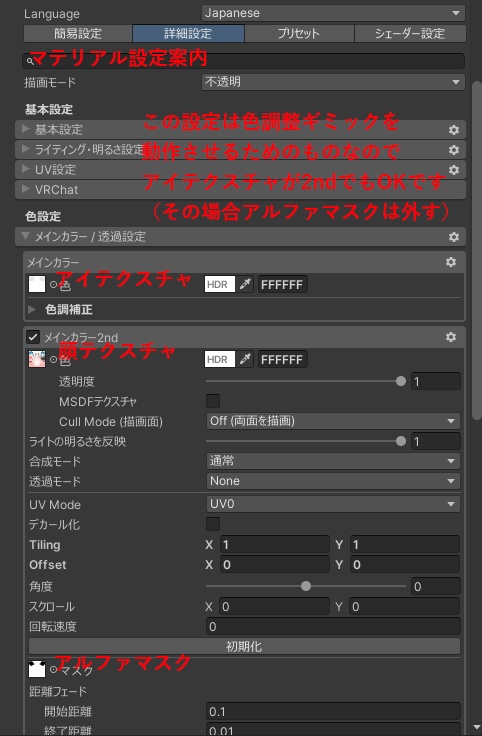Pick color with main color eyedropper
Viewport: 482px width, 736px height.
pyautogui.click(x=245, y=284)
